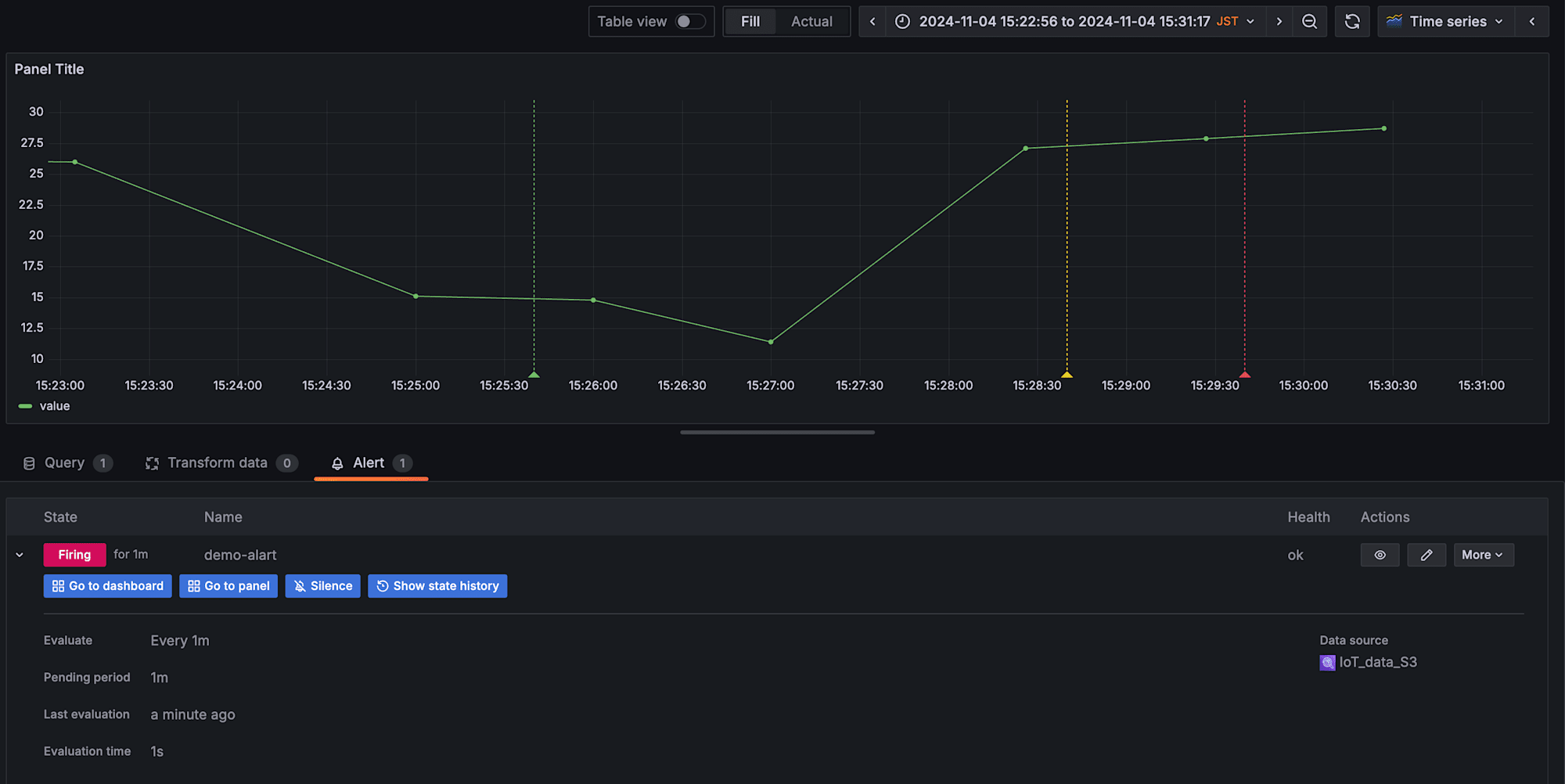Viewport: 1565px width, 784px height.
Task: Shift time range forward with right arrow
Action: point(1279,21)
